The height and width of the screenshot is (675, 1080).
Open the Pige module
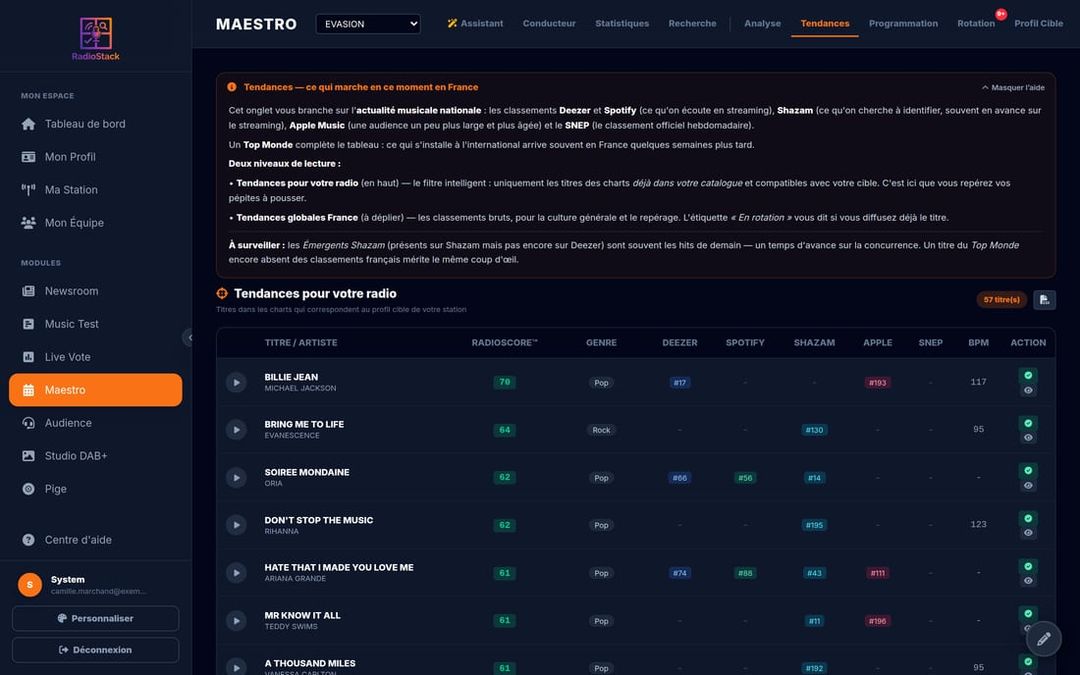coord(95,489)
